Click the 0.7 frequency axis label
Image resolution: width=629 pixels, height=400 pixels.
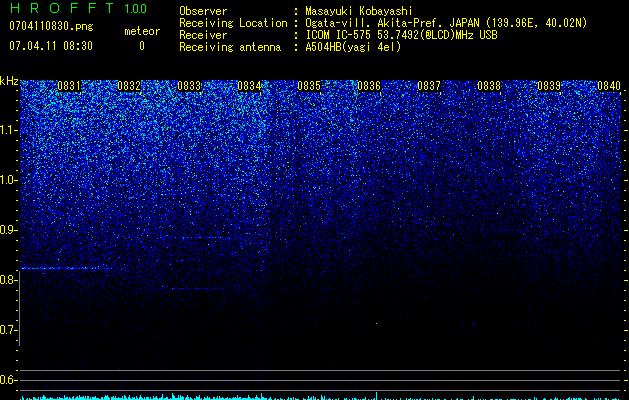pos(9,330)
